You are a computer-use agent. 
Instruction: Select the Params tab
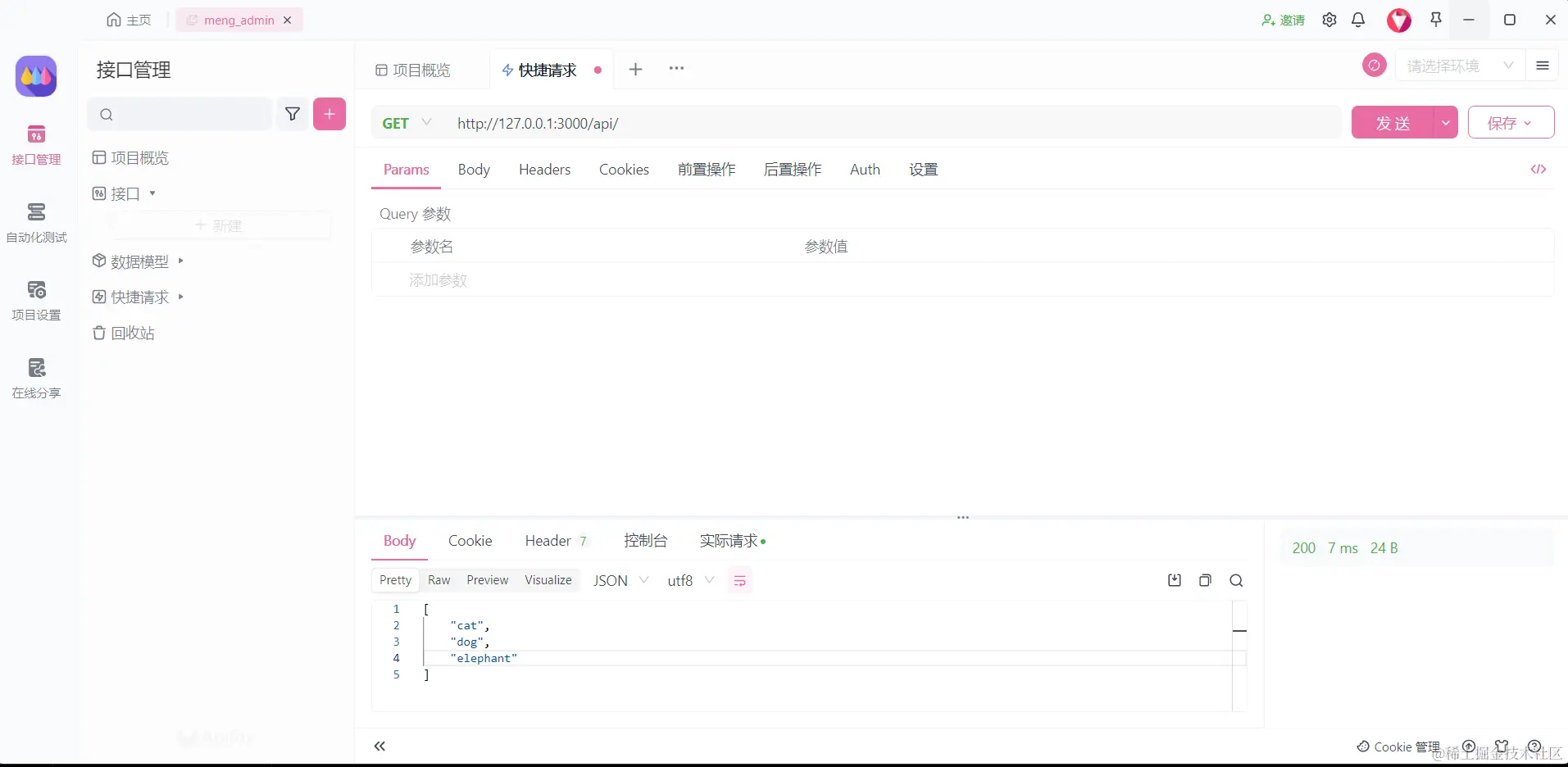click(406, 170)
